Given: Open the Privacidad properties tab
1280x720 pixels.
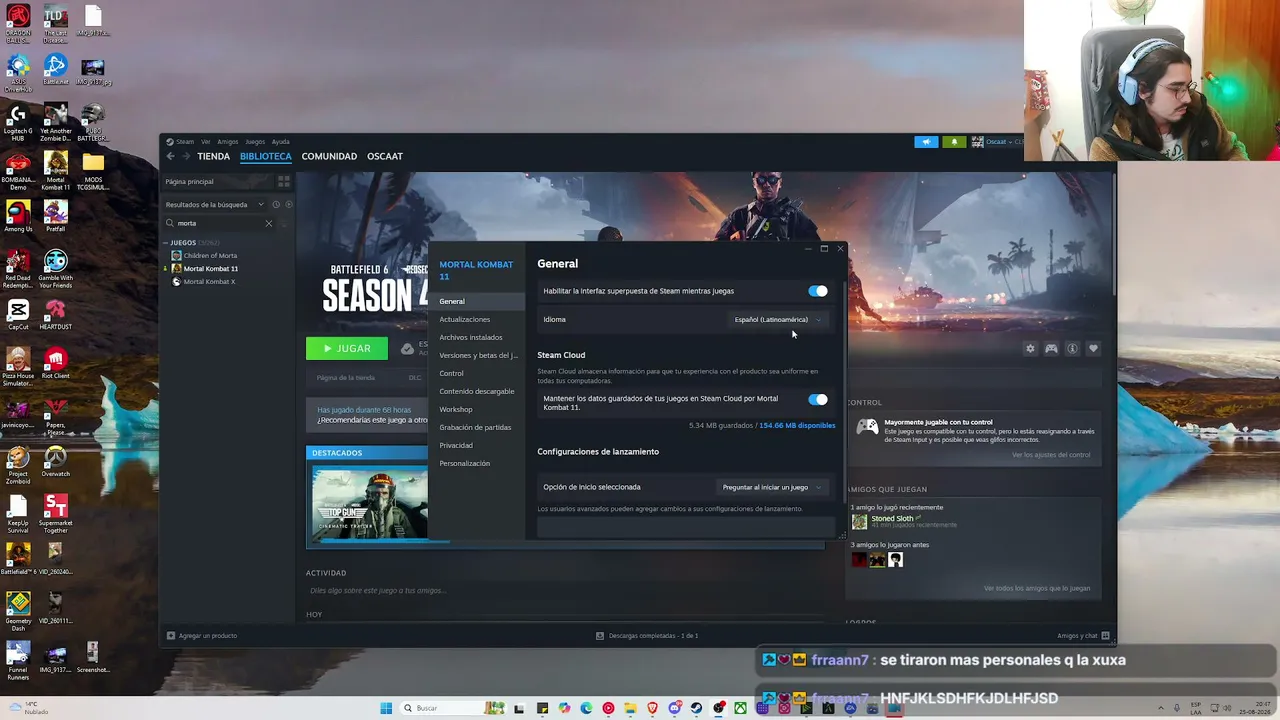Looking at the screenshot, I should click(456, 445).
